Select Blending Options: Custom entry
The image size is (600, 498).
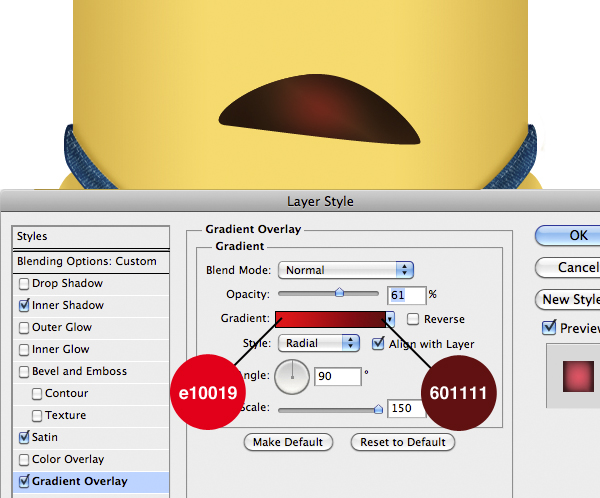[87, 262]
